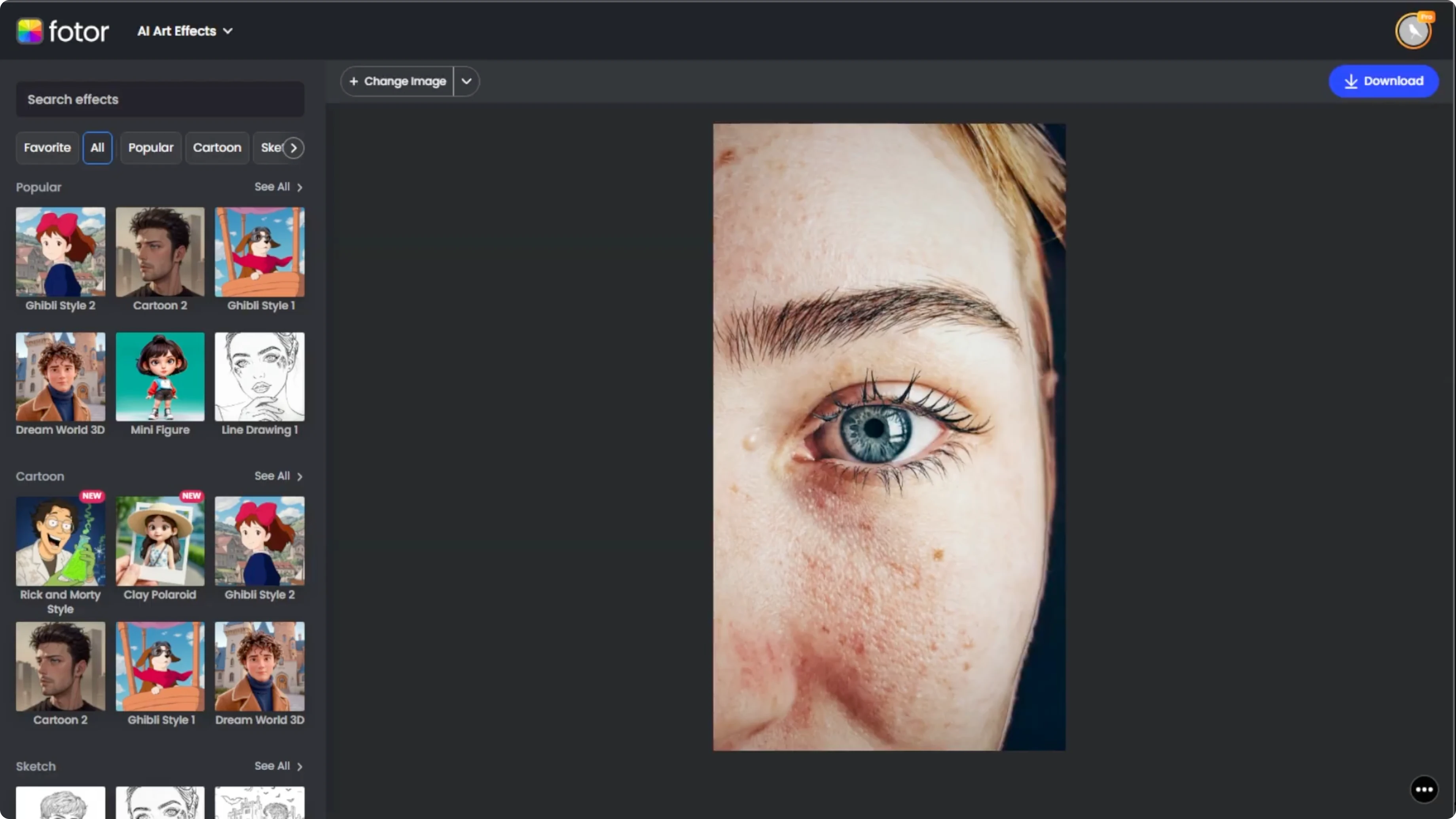Switch to the Favorite tab
The height and width of the screenshot is (819, 1456).
coord(47,148)
